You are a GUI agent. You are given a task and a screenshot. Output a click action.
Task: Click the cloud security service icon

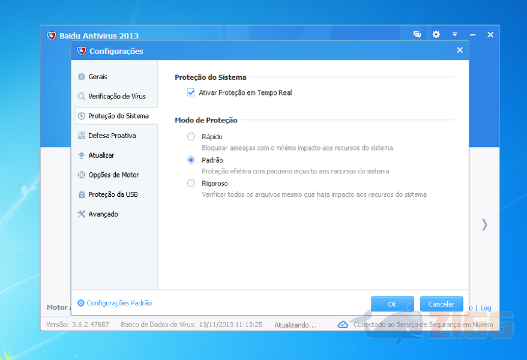coord(343,325)
